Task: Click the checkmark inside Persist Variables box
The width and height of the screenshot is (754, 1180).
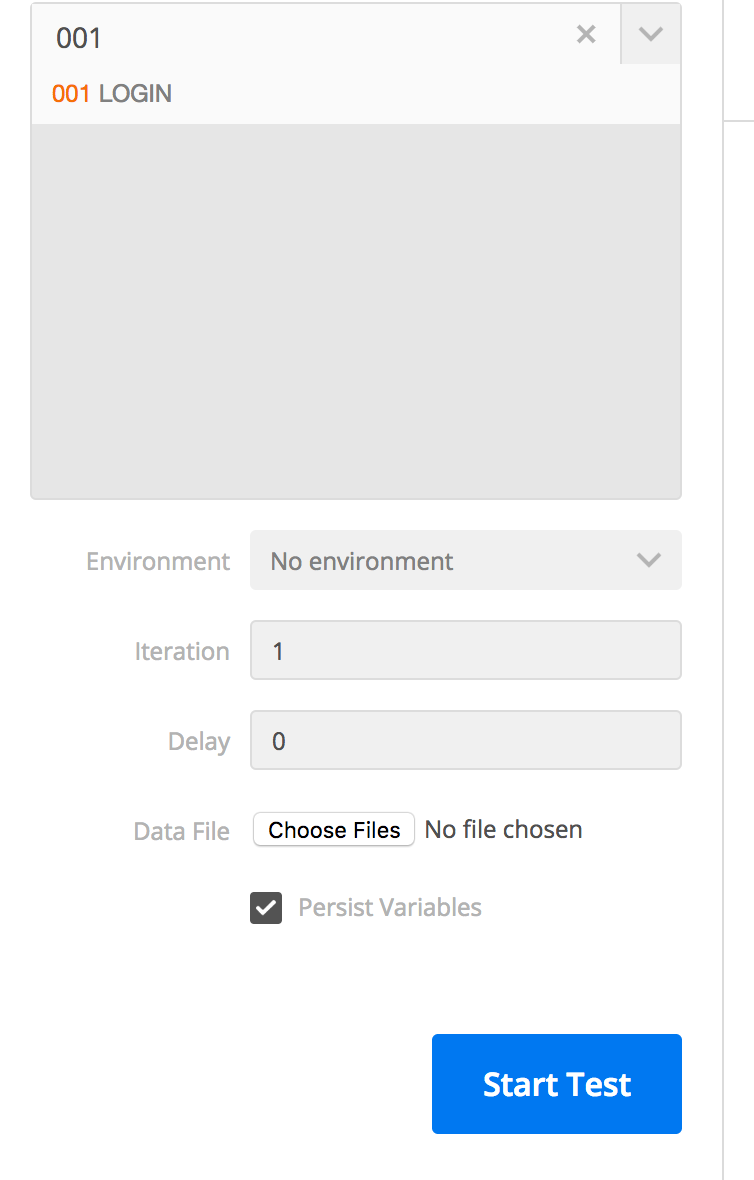Action: [266, 908]
